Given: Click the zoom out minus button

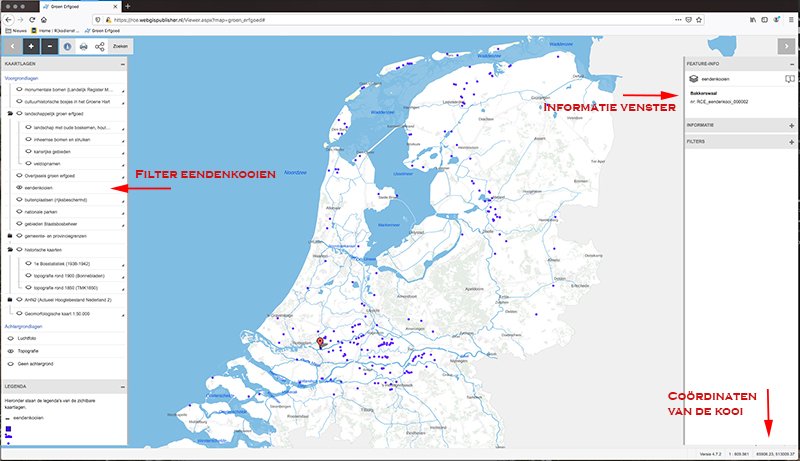Looking at the screenshot, I should coord(50,46).
